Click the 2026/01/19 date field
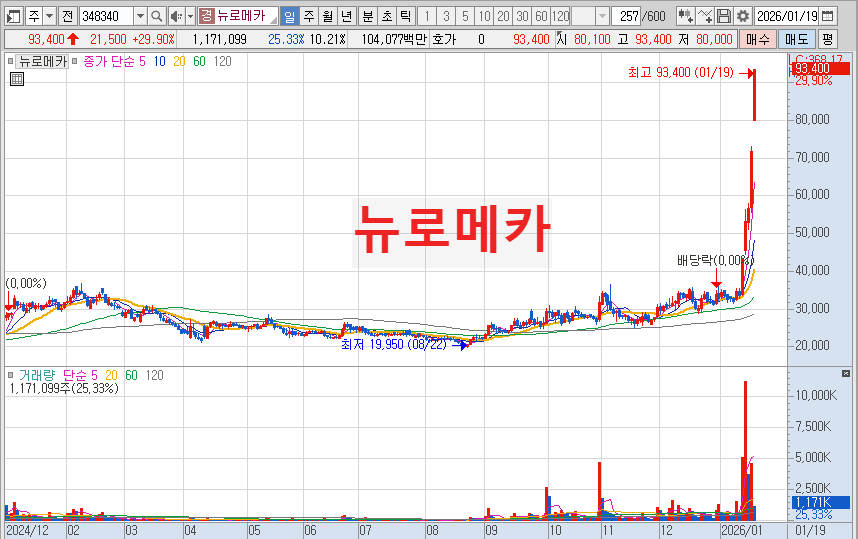Image resolution: width=858 pixels, height=539 pixels. (787, 16)
